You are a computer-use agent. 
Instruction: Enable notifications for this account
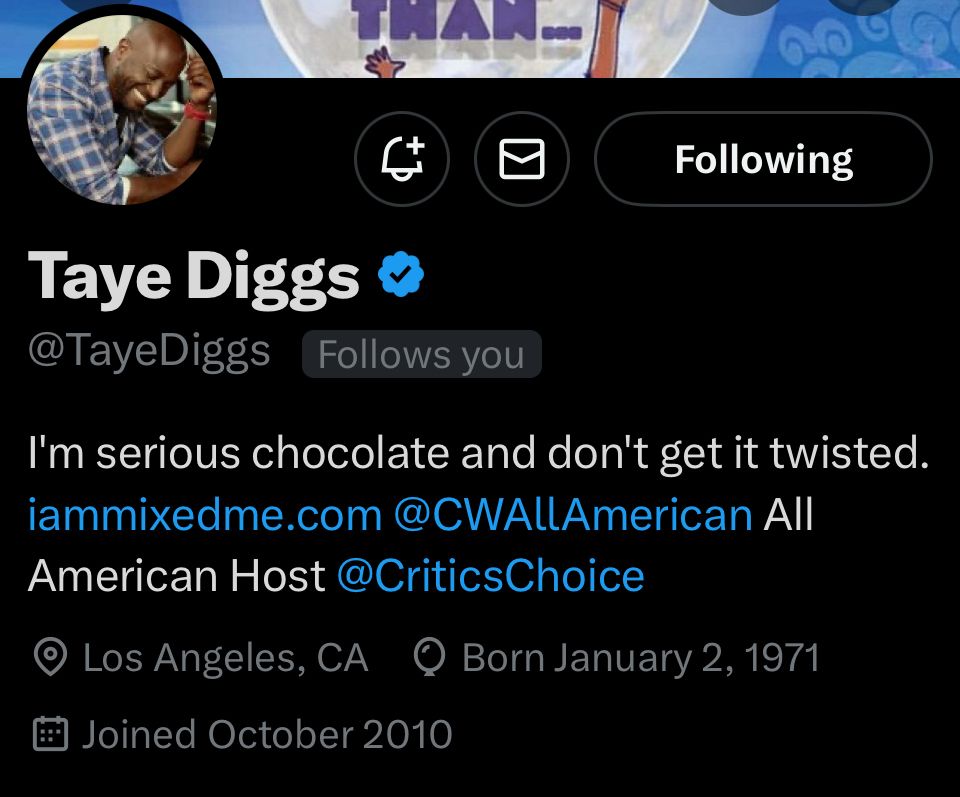pyautogui.click(x=401, y=159)
